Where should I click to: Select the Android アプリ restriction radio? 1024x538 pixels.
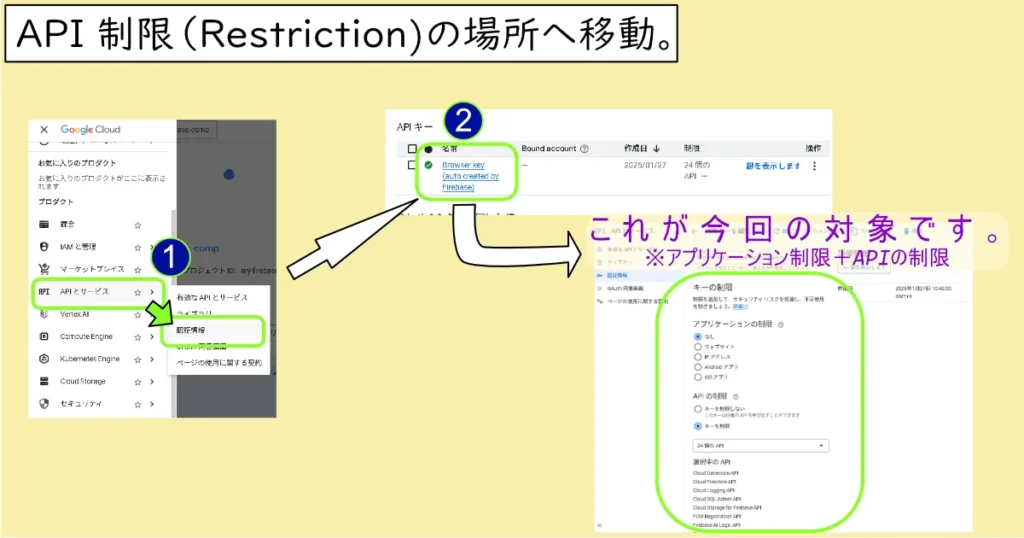pyautogui.click(x=697, y=367)
